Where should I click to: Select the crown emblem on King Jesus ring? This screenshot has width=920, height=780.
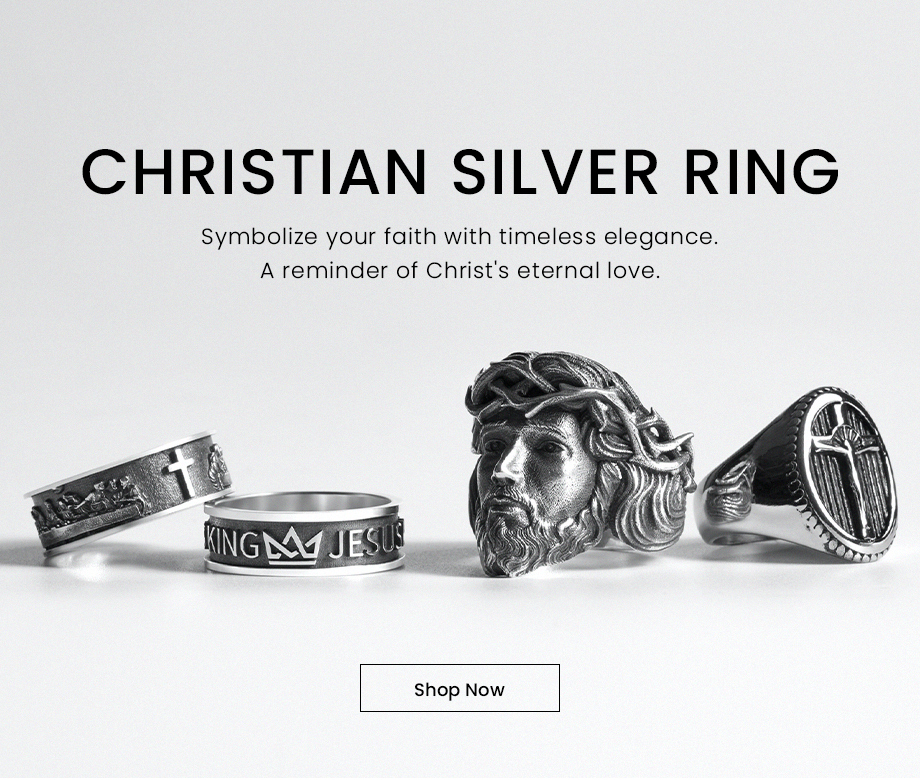point(293,545)
